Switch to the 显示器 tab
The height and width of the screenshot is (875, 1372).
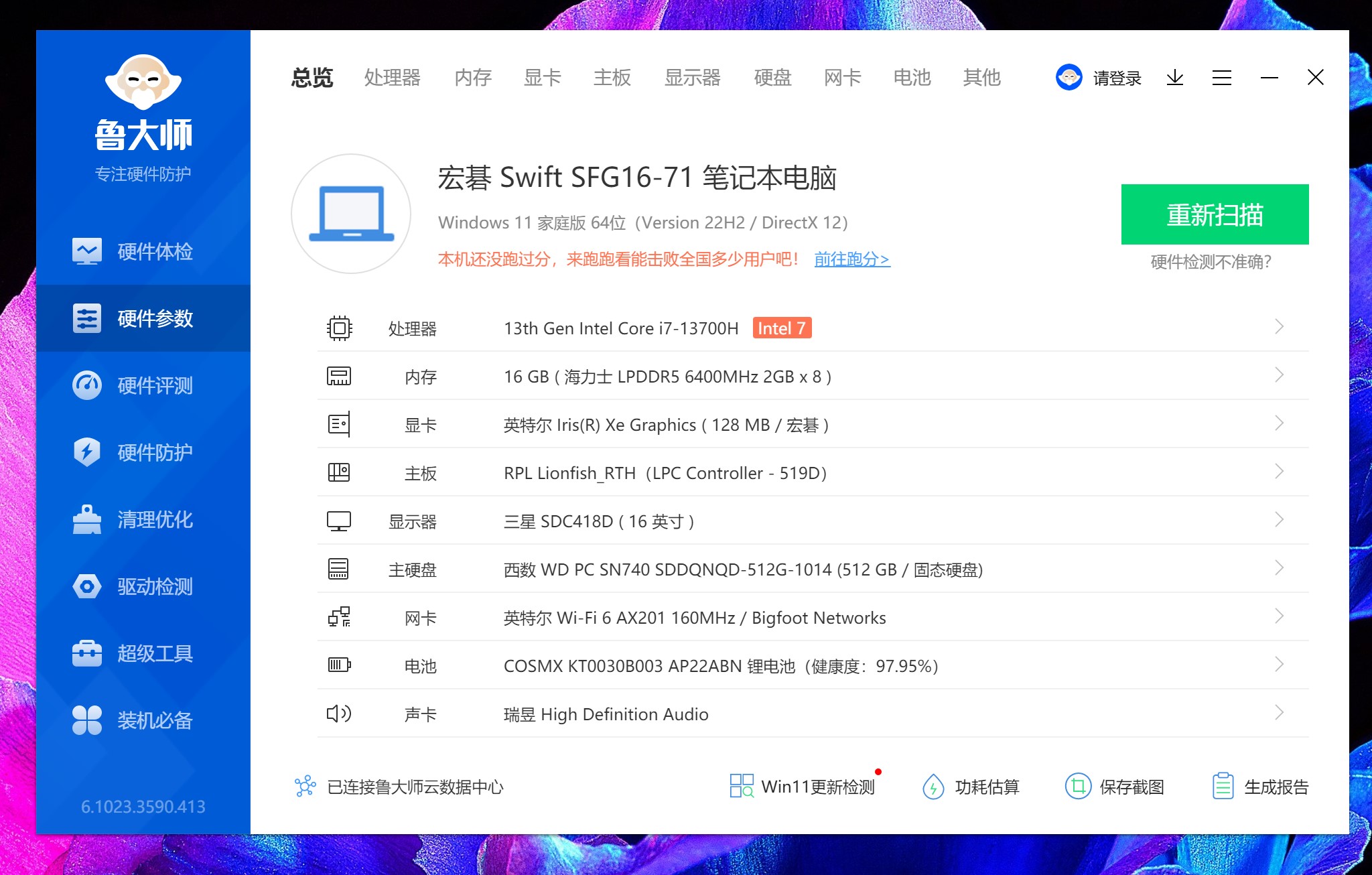(693, 78)
